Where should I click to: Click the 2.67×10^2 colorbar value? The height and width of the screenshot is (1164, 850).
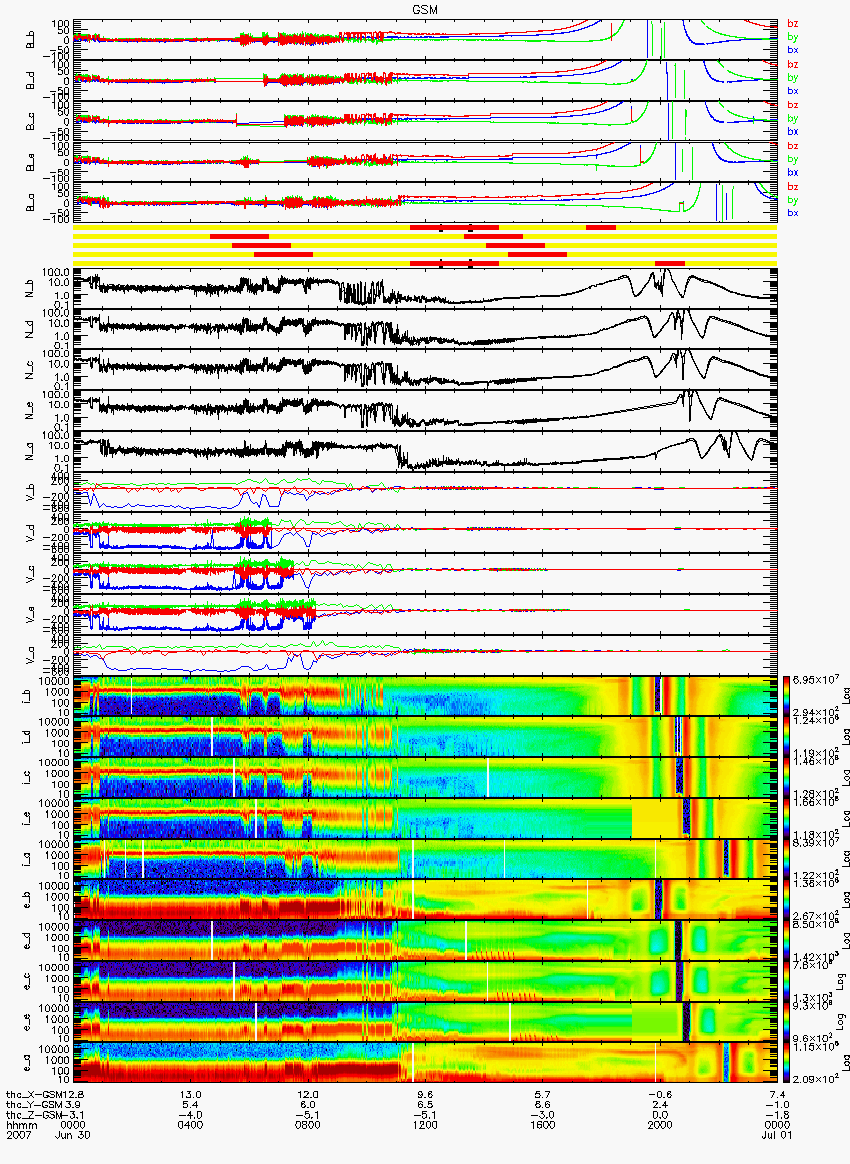pos(814,915)
